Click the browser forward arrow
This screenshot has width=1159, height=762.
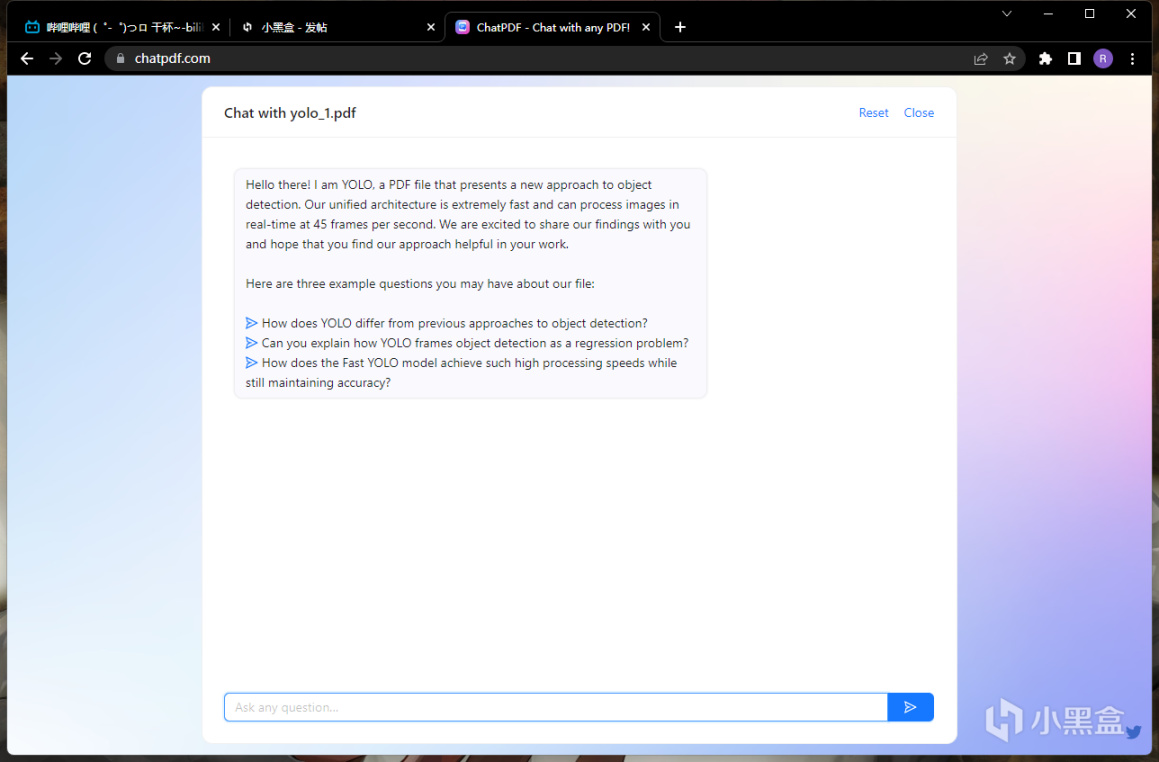(55, 58)
